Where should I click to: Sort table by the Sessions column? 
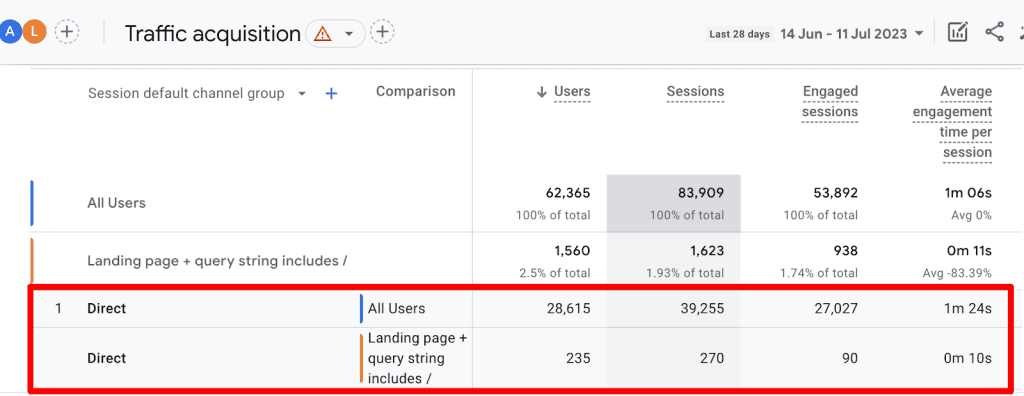pyautogui.click(x=695, y=92)
